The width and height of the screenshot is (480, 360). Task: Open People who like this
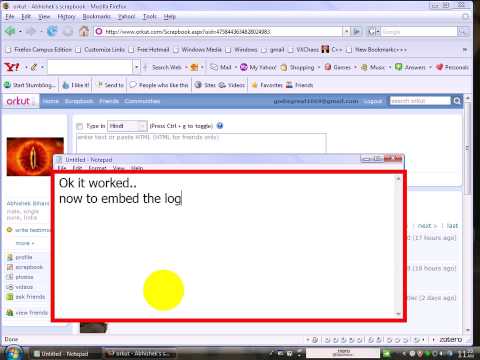pyautogui.click(x=159, y=85)
